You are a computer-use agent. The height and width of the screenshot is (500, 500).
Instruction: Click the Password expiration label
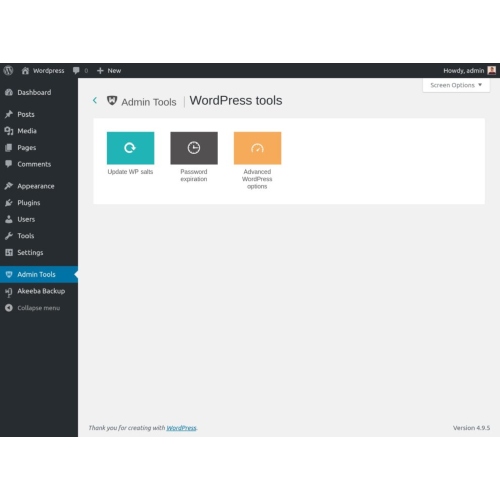coord(194,175)
